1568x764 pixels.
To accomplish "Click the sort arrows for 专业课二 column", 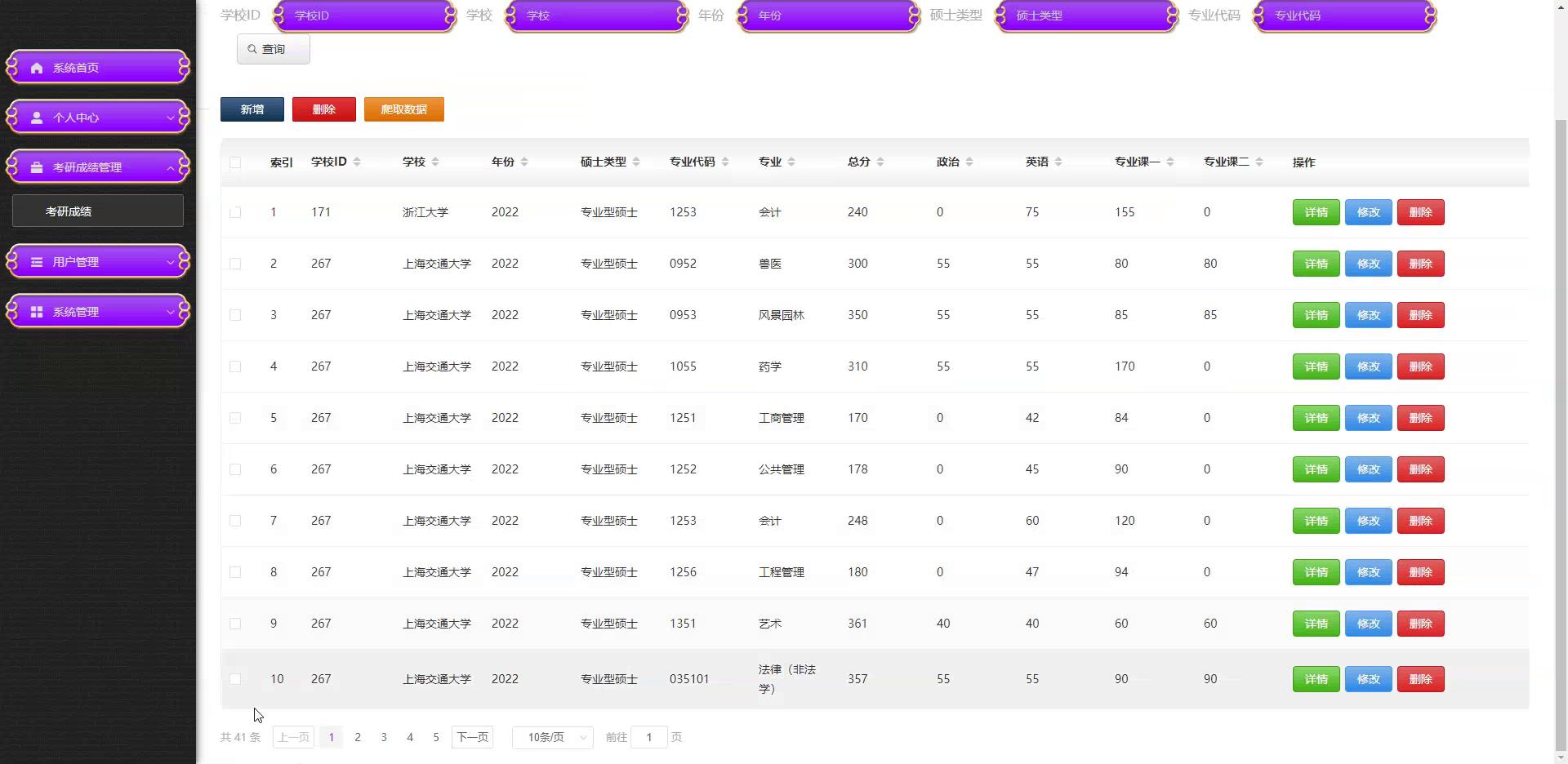I will pyautogui.click(x=1259, y=162).
